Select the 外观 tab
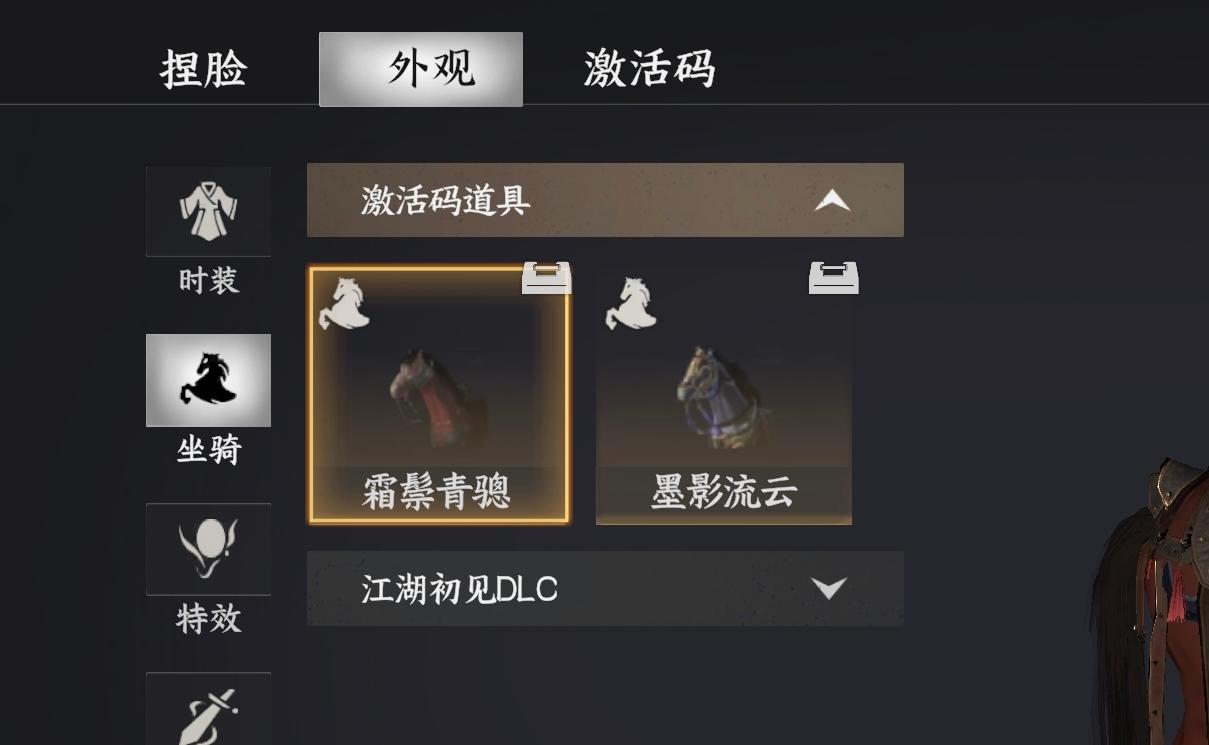 tap(421, 69)
